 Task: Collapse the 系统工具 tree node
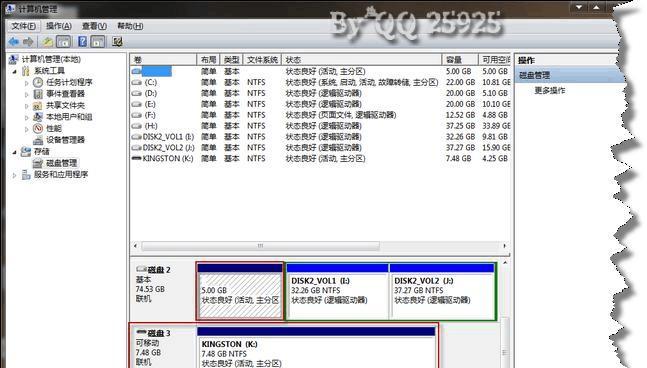tap(15, 71)
